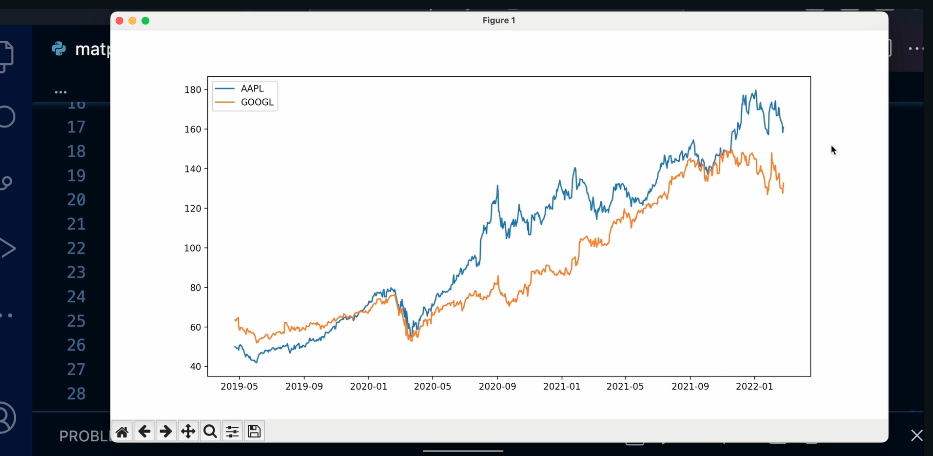Open editor More Actions ellipsis menu

click(x=915, y=48)
